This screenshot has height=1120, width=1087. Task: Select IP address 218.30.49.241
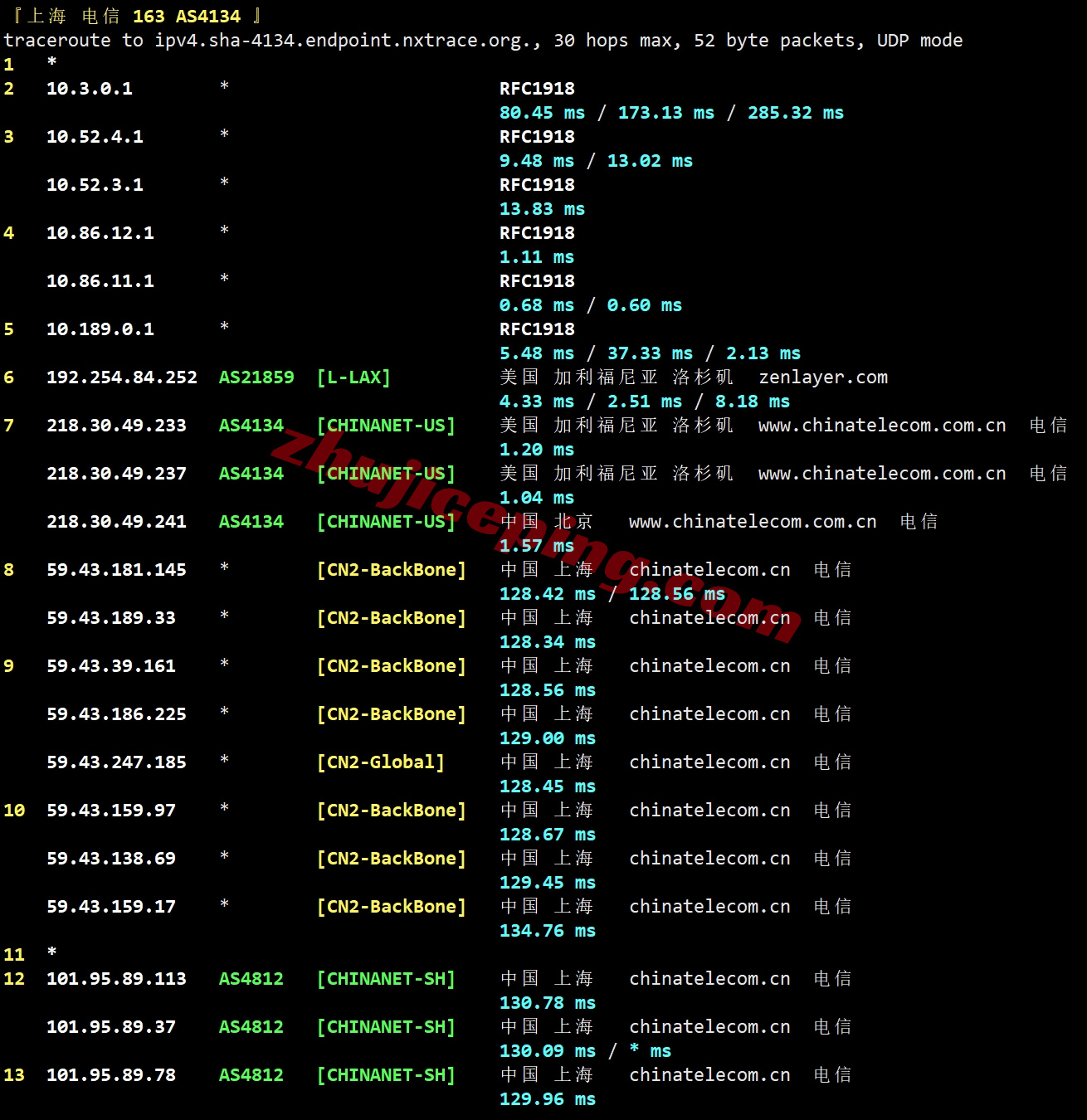[x=116, y=522]
